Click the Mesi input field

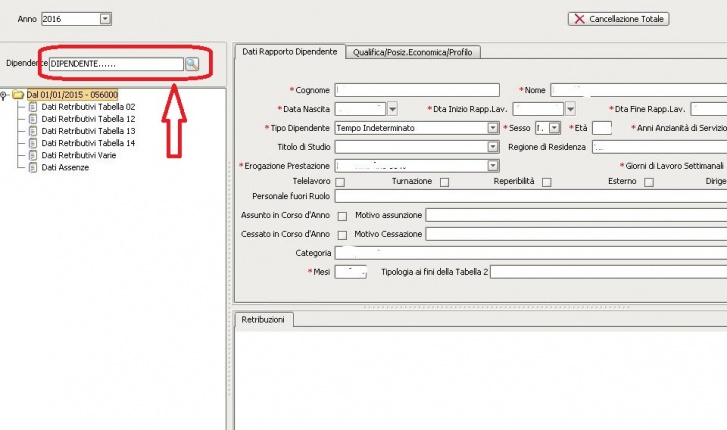click(351, 272)
